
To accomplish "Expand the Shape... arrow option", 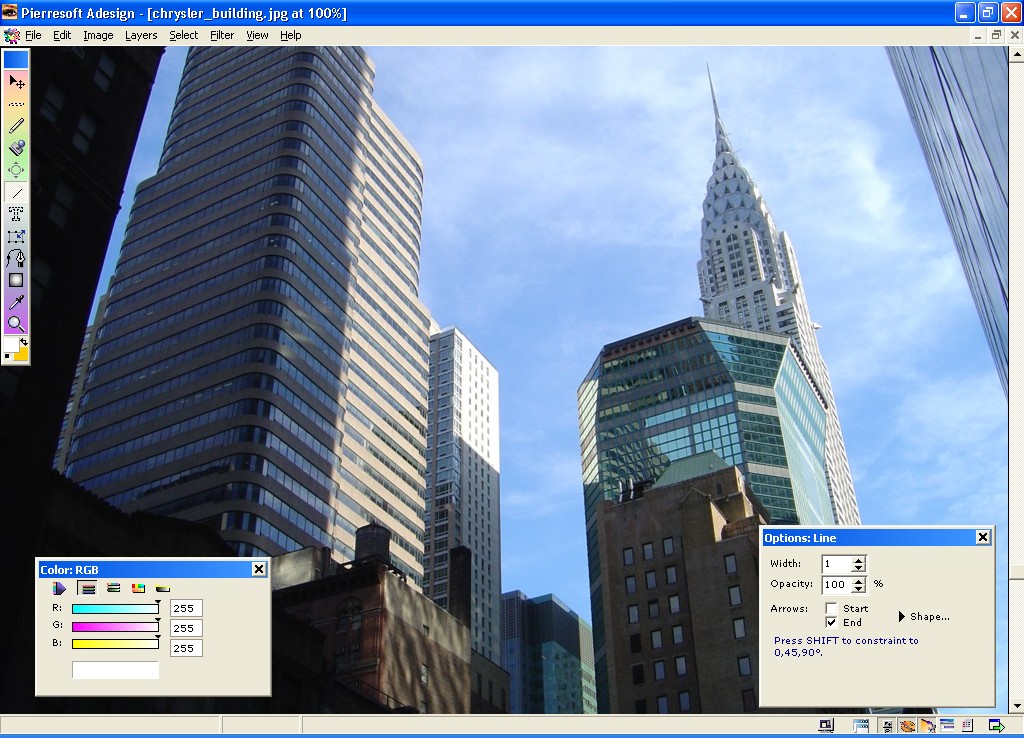I will [x=924, y=617].
